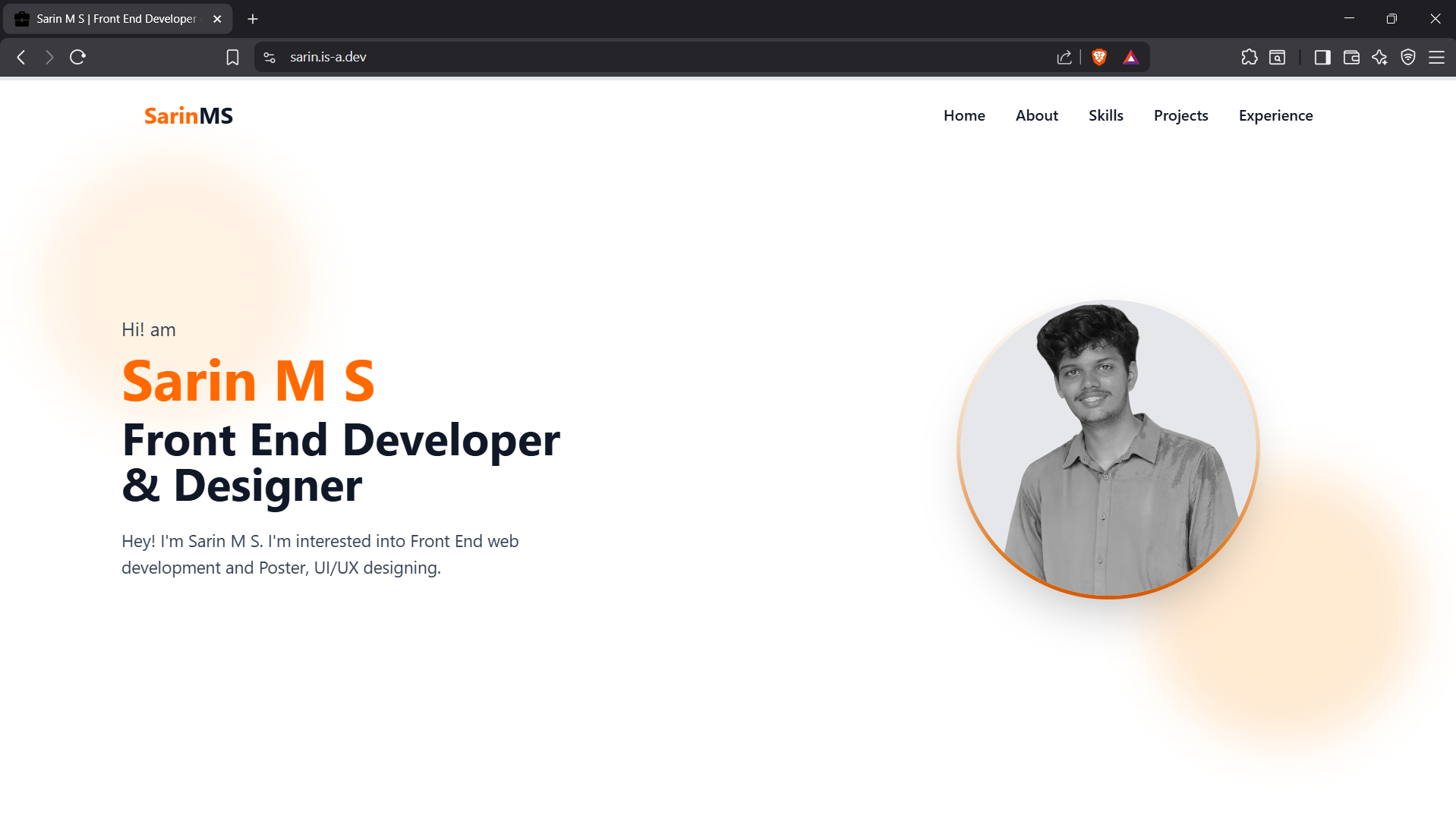This screenshot has height=818, width=1456.
Task: Click the intro paragraph about web development
Action: coord(320,554)
